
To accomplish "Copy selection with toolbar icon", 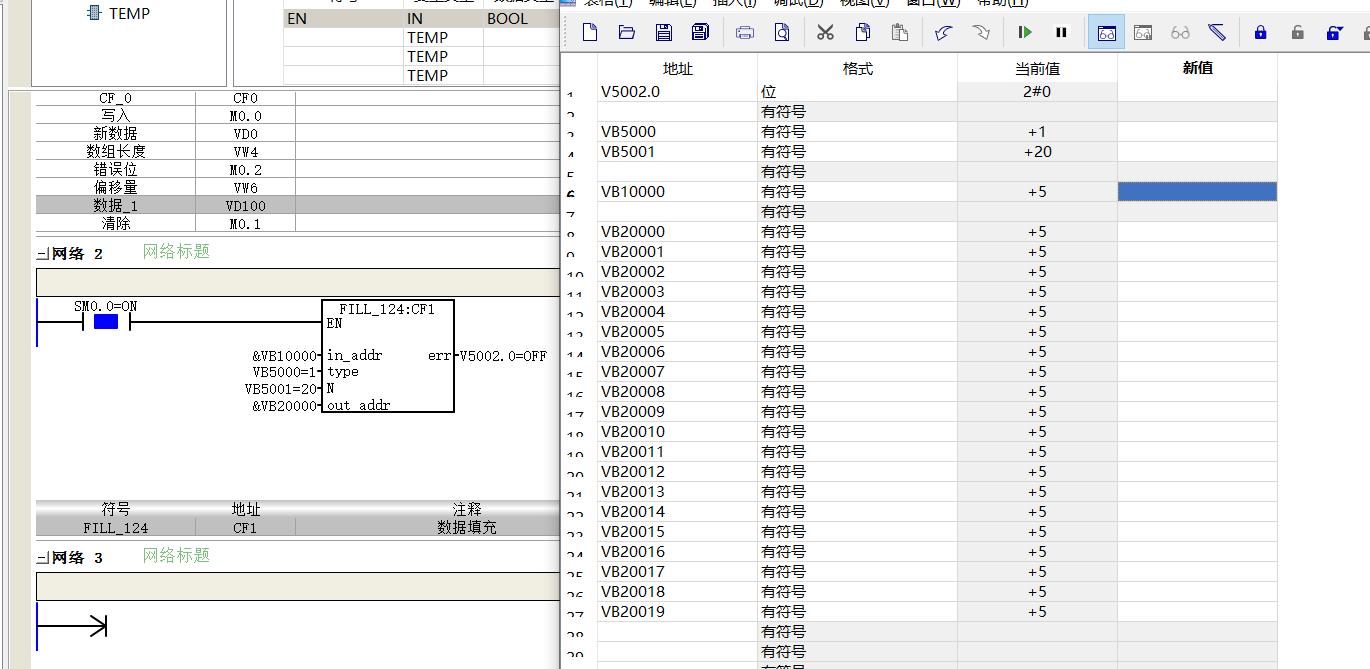I will point(862,32).
